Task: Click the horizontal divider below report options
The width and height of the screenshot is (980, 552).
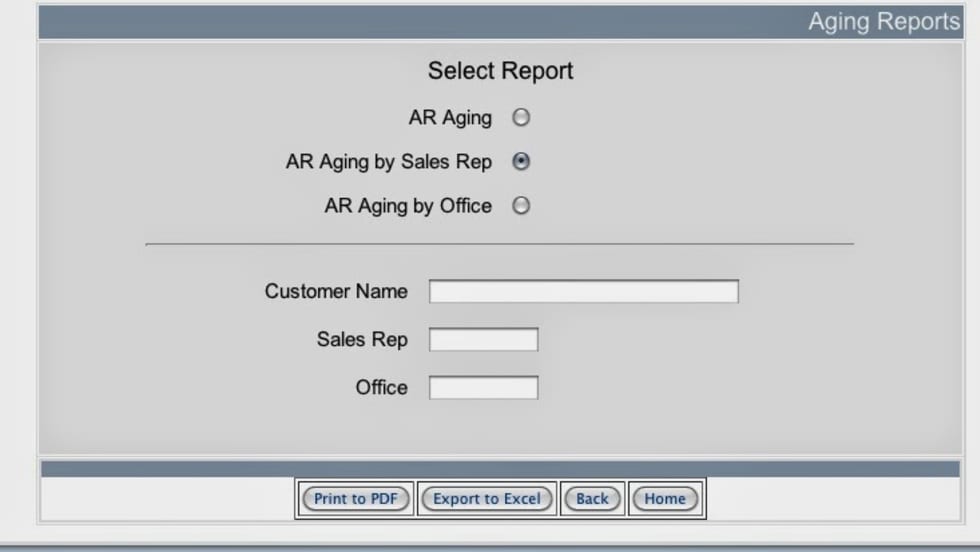Action: [500, 244]
